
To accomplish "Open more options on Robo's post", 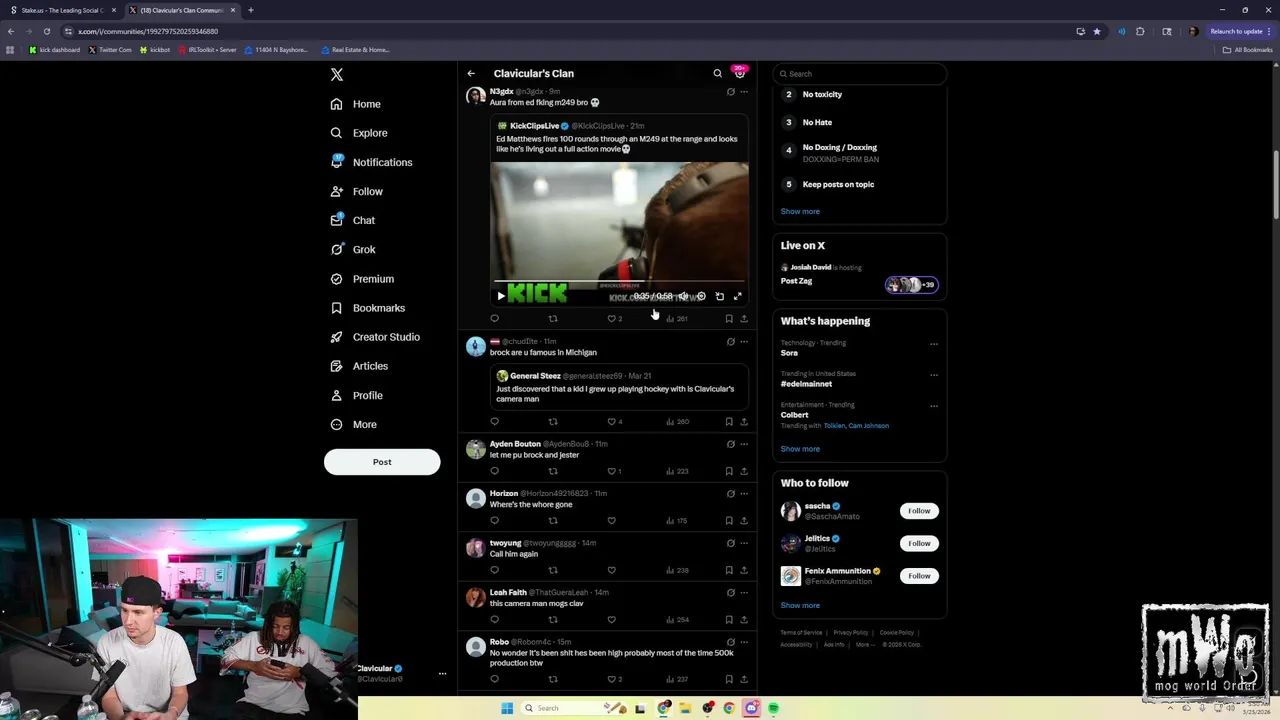I will 744,642.
